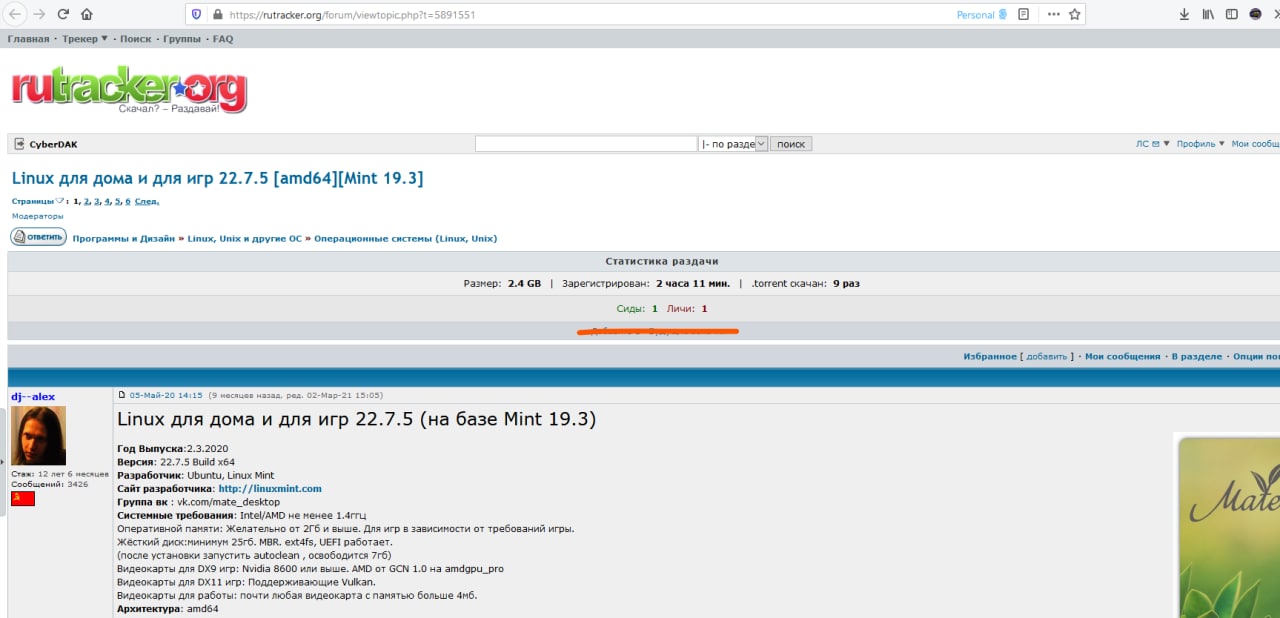Expand the Трекер menu arrow

coord(104,39)
